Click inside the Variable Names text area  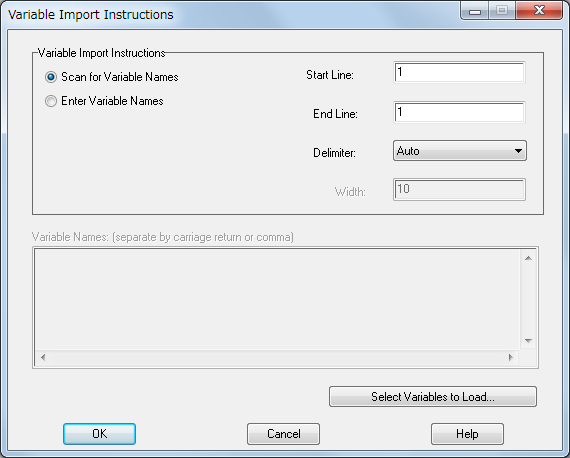point(278,300)
